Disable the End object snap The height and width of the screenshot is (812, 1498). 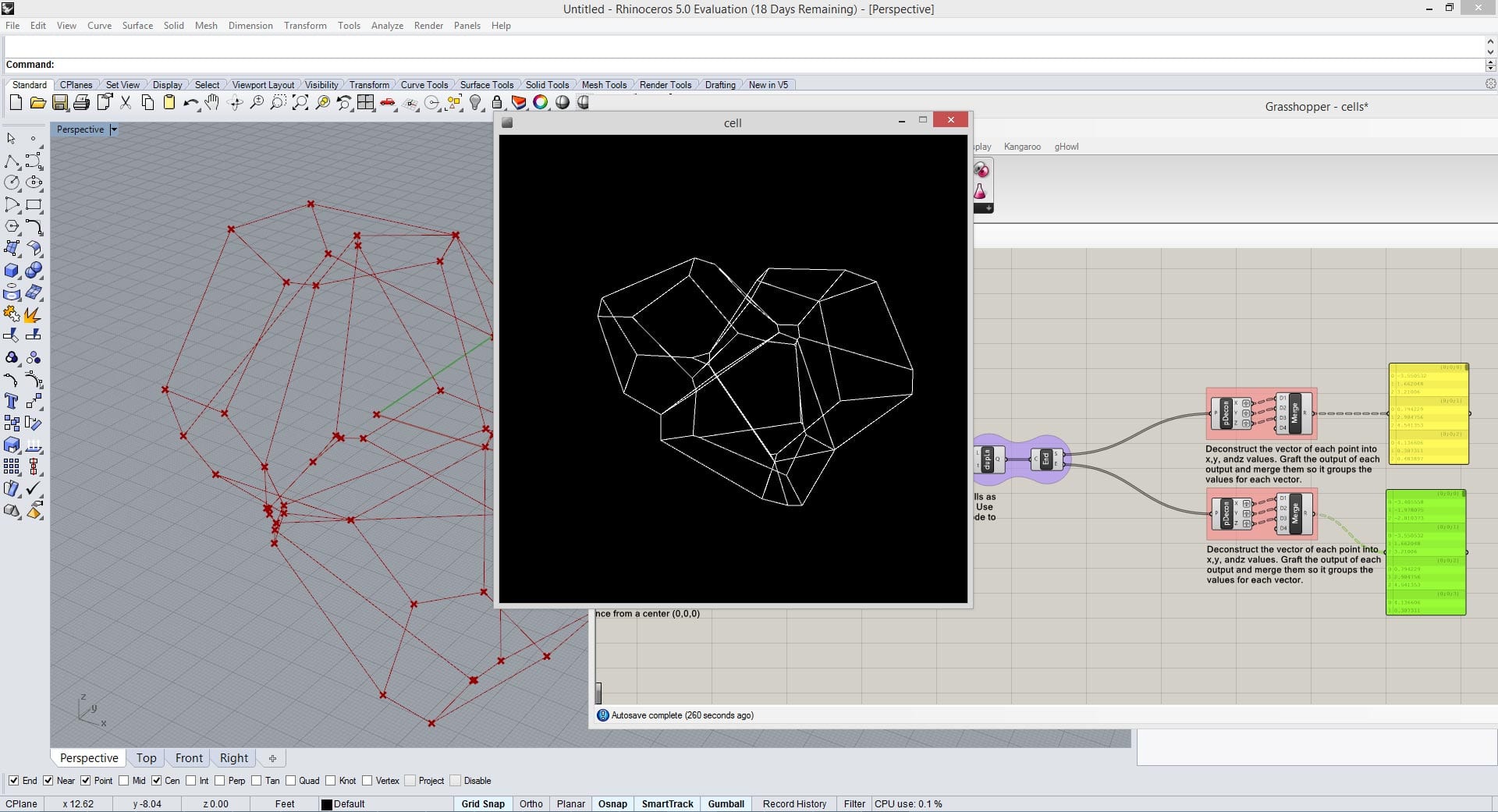14,780
